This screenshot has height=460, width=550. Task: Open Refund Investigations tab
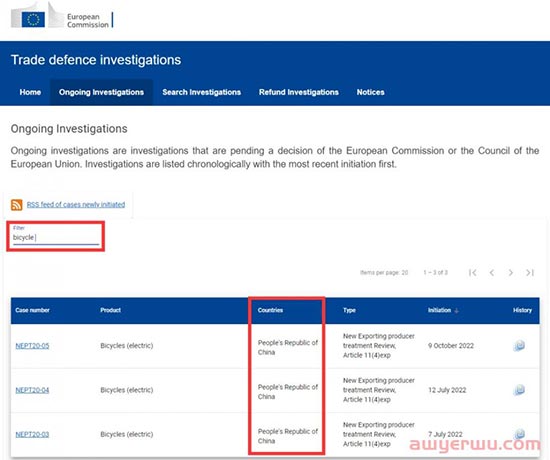coord(299,92)
